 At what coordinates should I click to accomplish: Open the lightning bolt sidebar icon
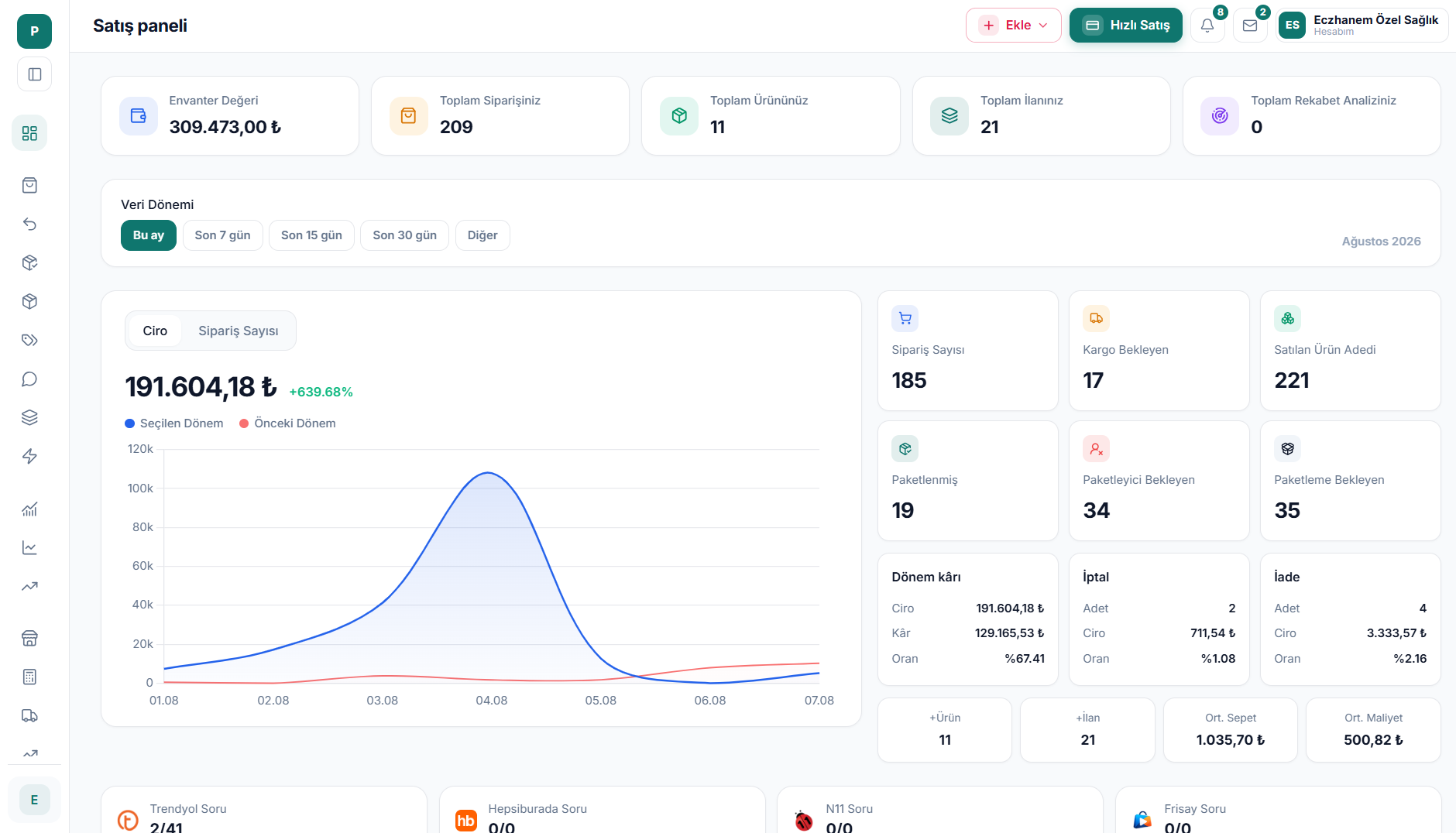point(29,456)
